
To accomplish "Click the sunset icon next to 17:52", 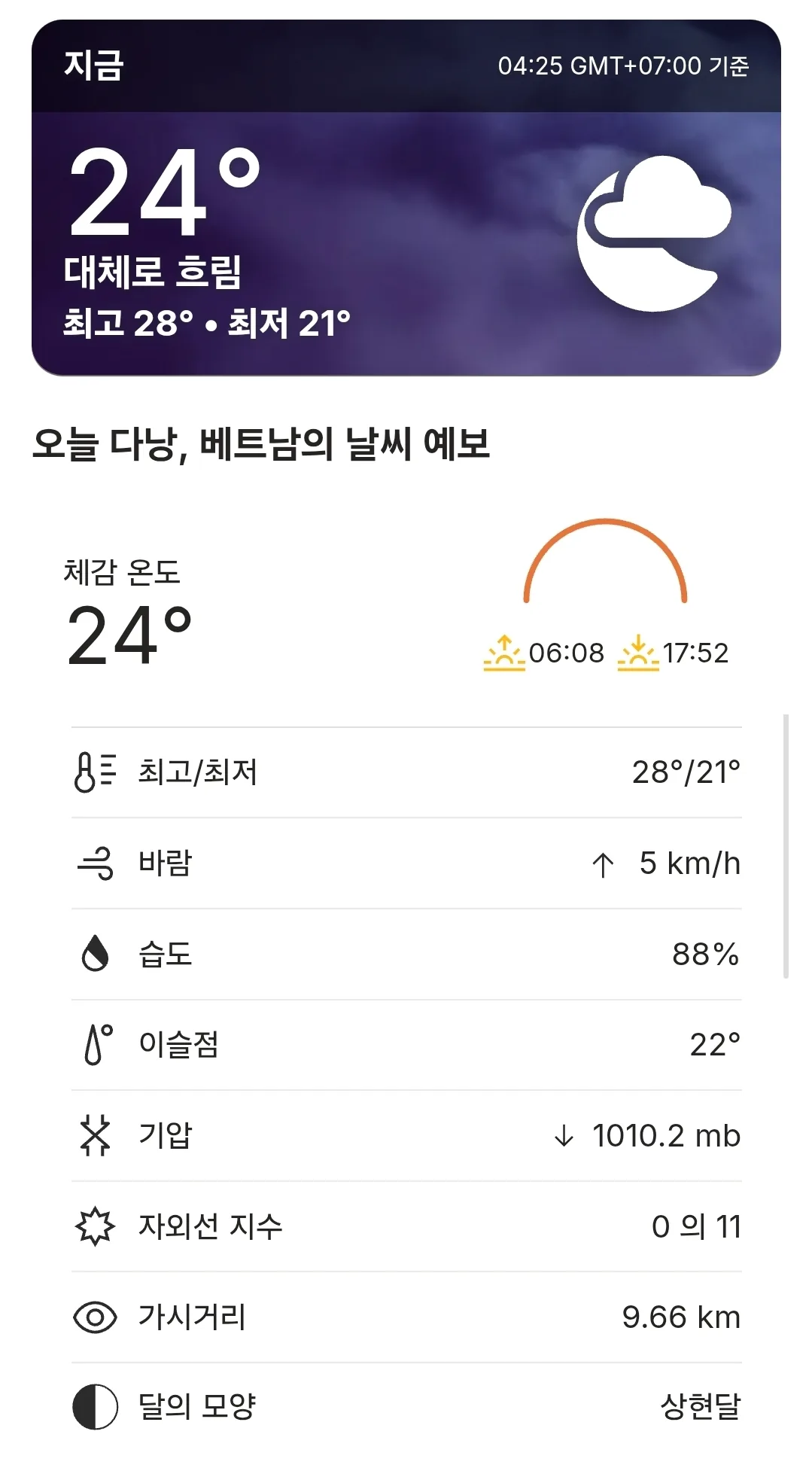I will [x=638, y=653].
